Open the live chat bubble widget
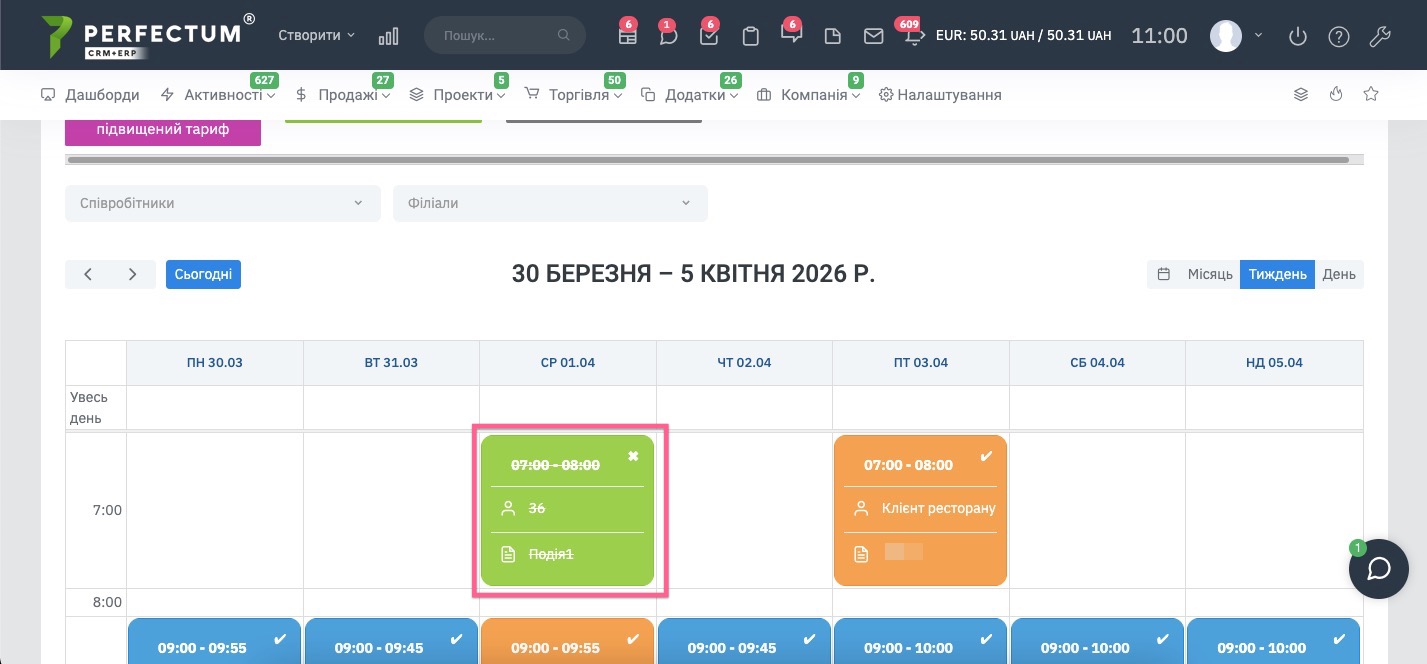The width and height of the screenshot is (1427, 664). click(x=1378, y=568)
